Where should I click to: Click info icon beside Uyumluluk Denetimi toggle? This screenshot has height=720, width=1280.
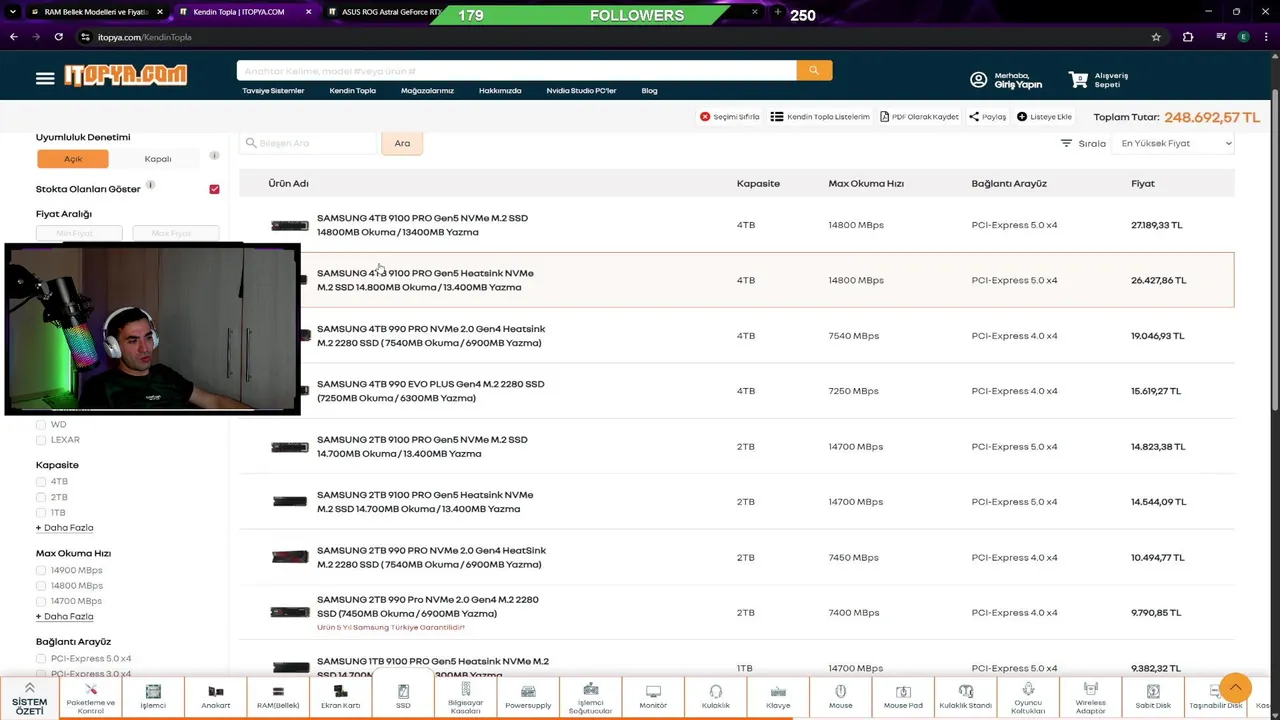[x=214, y=156]
